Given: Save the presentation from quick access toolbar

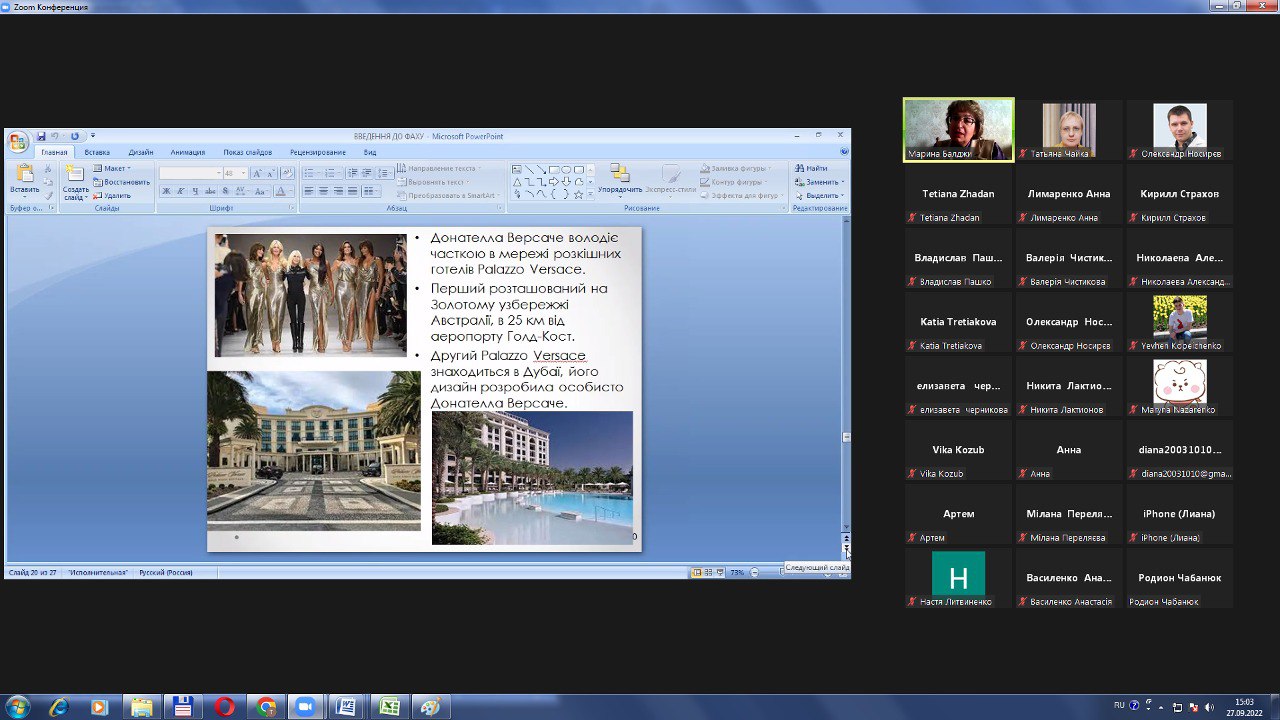Looking at the screenshot, I should 41,136.
